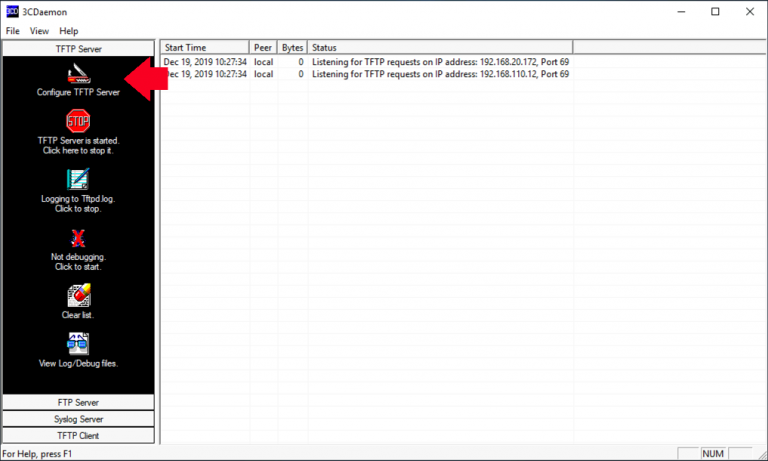Click 'TFTP Server is started' stop text
This screenshot has width=768, height=461.
point(78,146)
